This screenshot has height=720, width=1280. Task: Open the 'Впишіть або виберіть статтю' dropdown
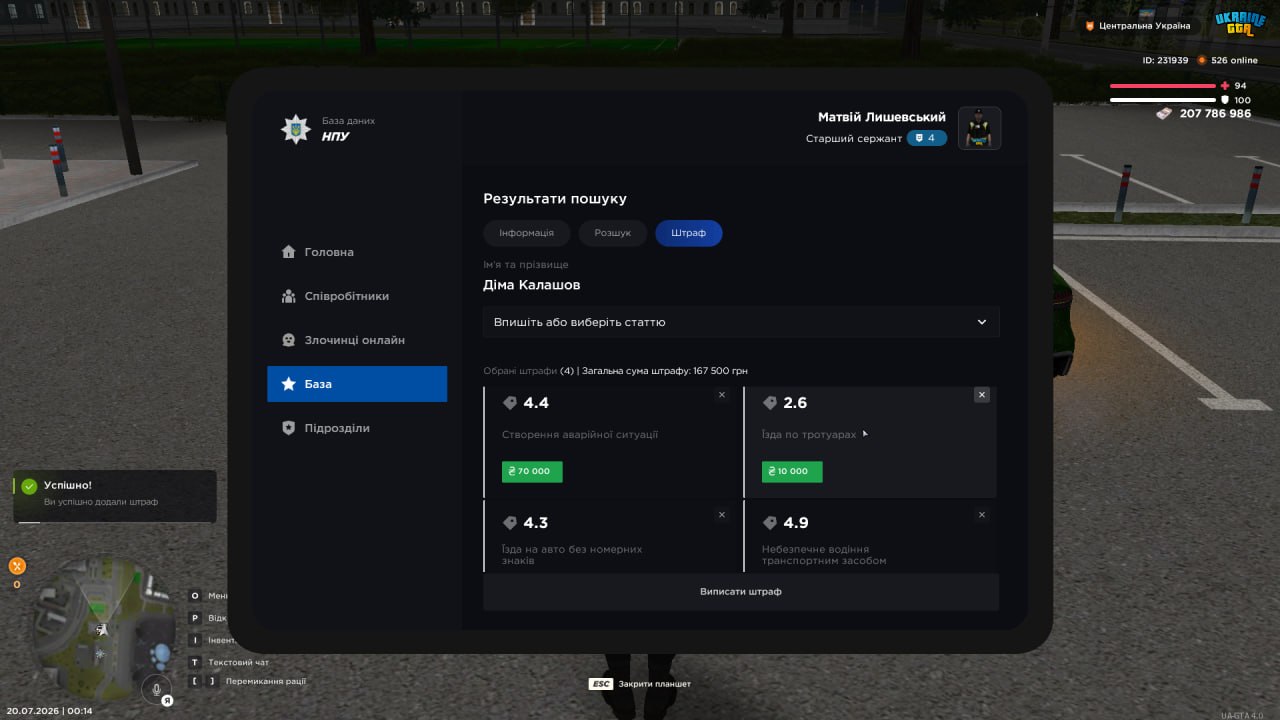[741, 322]
